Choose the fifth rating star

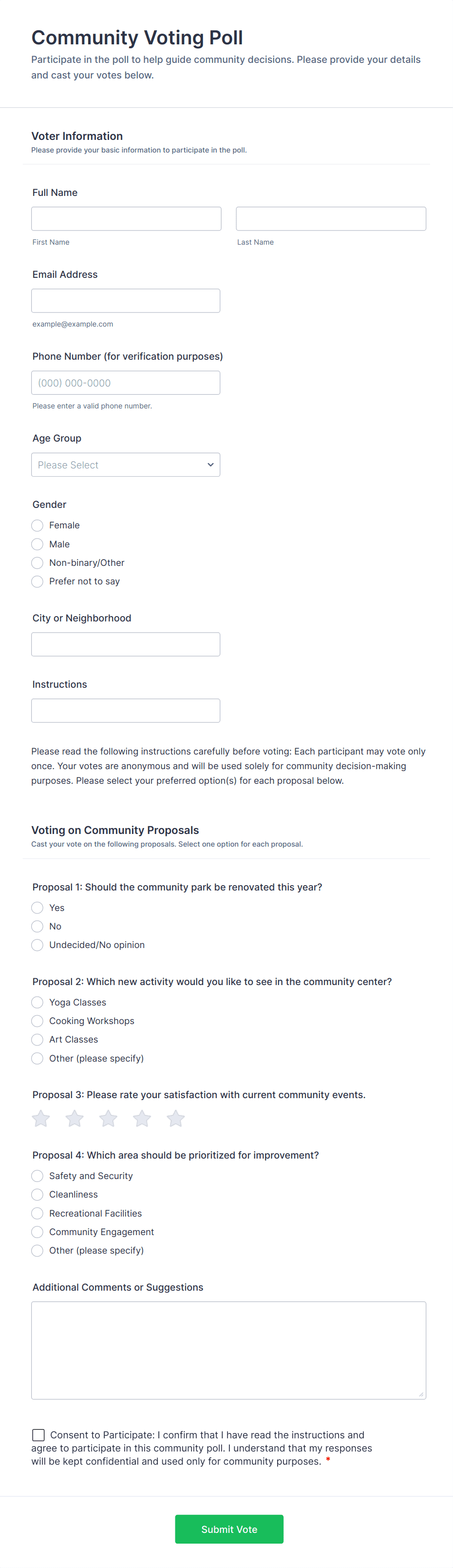coord(176,1118)
